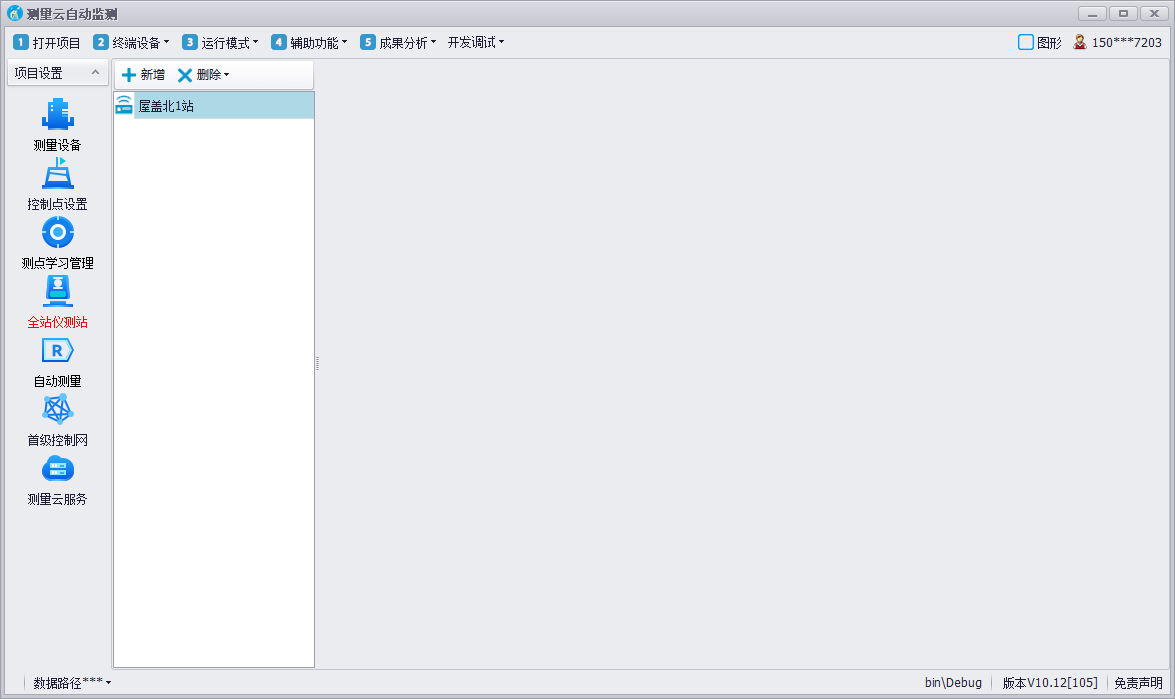Open the 自动测量 module icon

[57, 351]
